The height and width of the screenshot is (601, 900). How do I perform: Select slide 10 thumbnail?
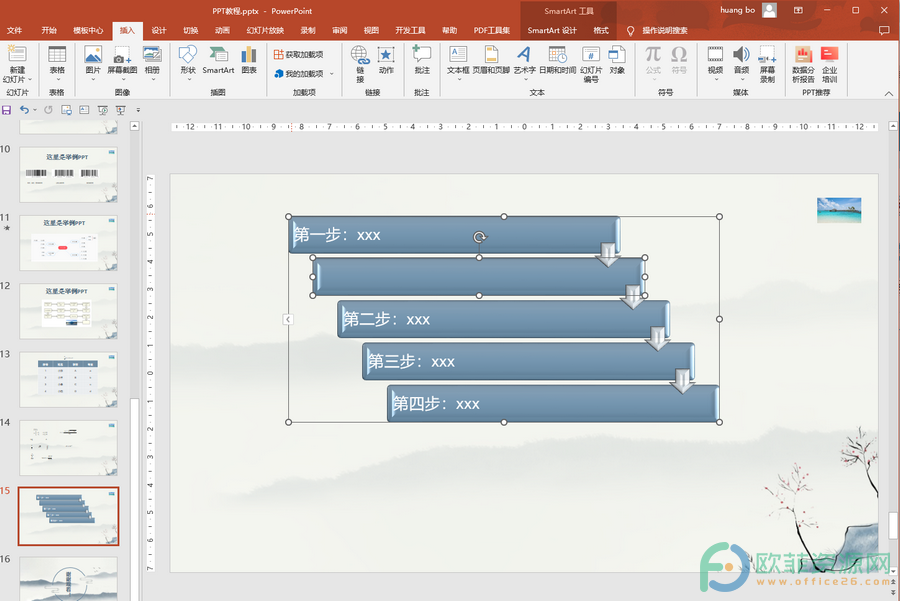tap(68, 174)
